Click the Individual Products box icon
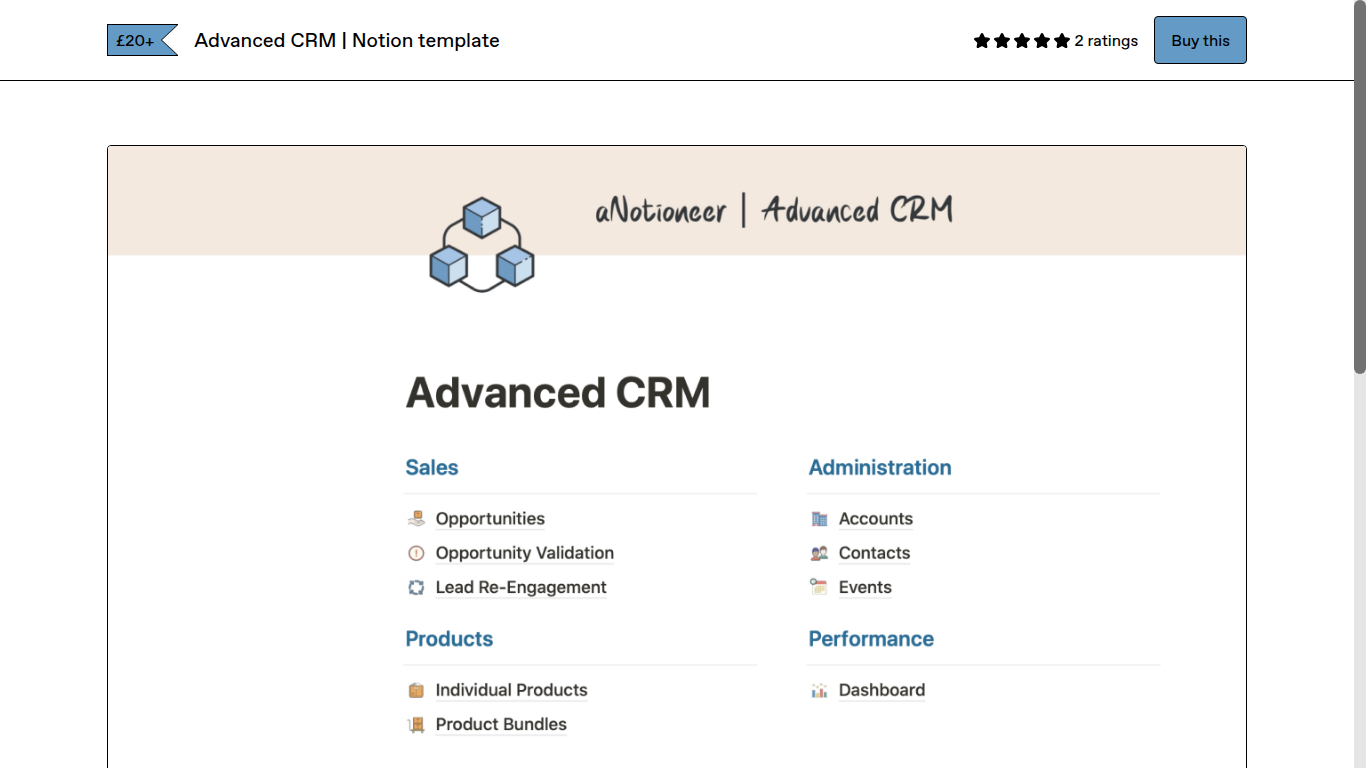 point(417,690)
